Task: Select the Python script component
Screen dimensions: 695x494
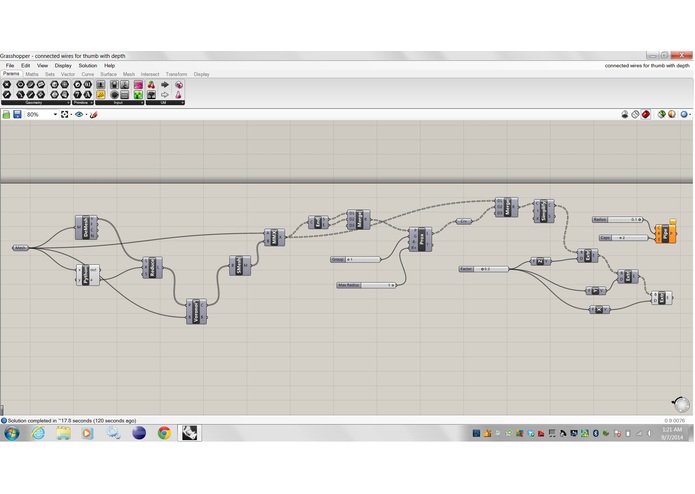Action: 88,275
